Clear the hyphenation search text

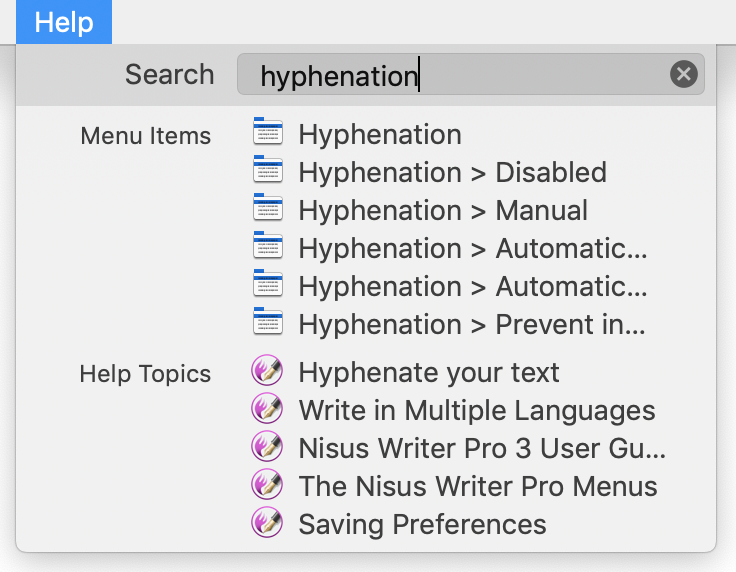[x=683, y=74]
